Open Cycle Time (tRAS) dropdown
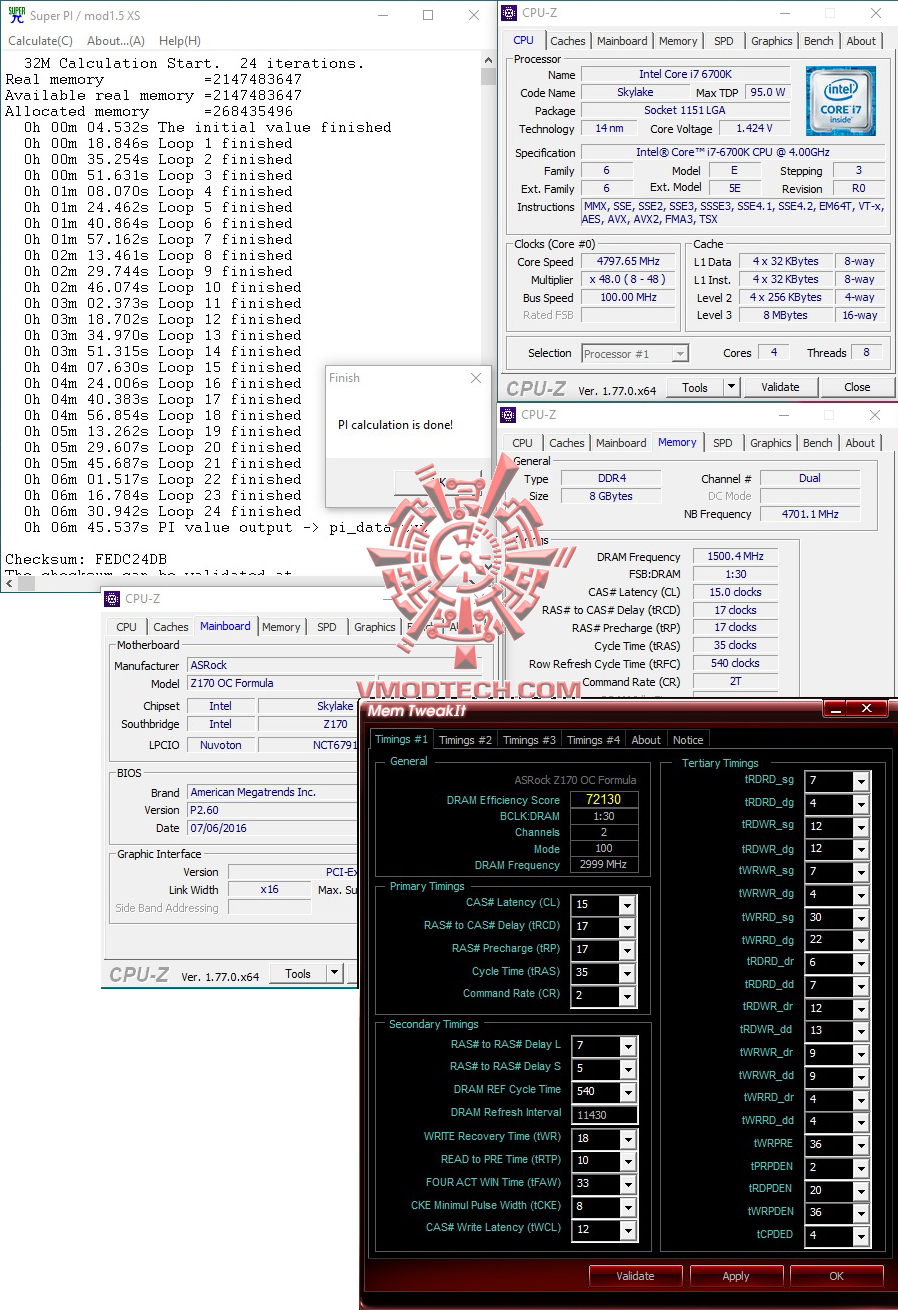Image resolution: width=898 pixels, height=1310 pixels. [x=627, y=973]
